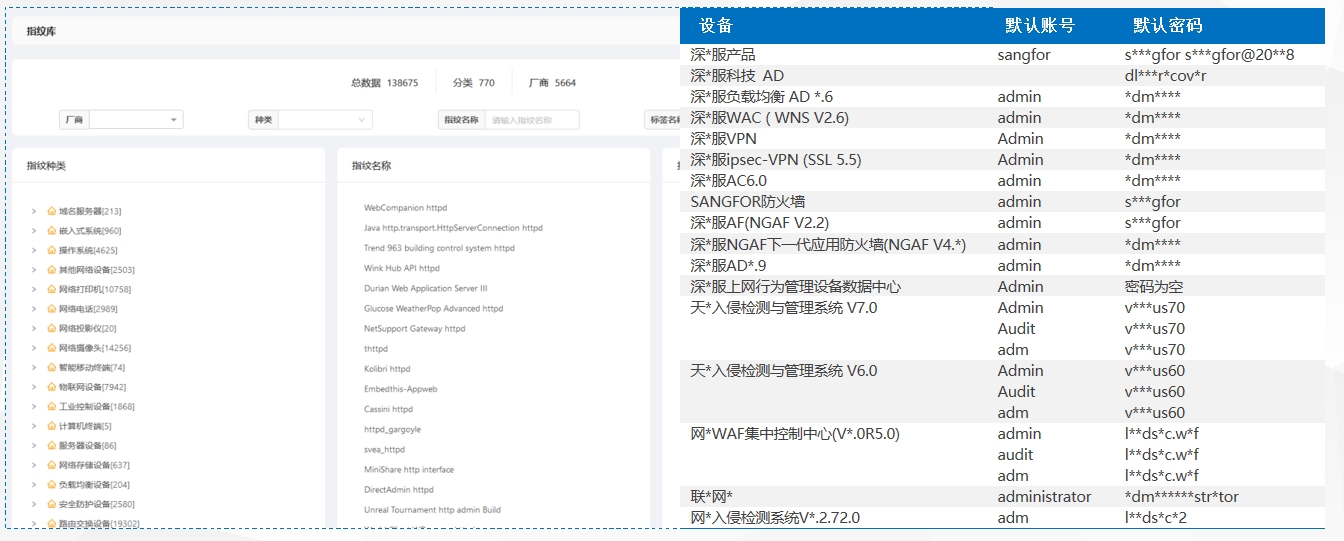Select NetSupport Gateway httpd entry
The height and width of the screenshot is (541, 1344).
[x=415, y=328]
